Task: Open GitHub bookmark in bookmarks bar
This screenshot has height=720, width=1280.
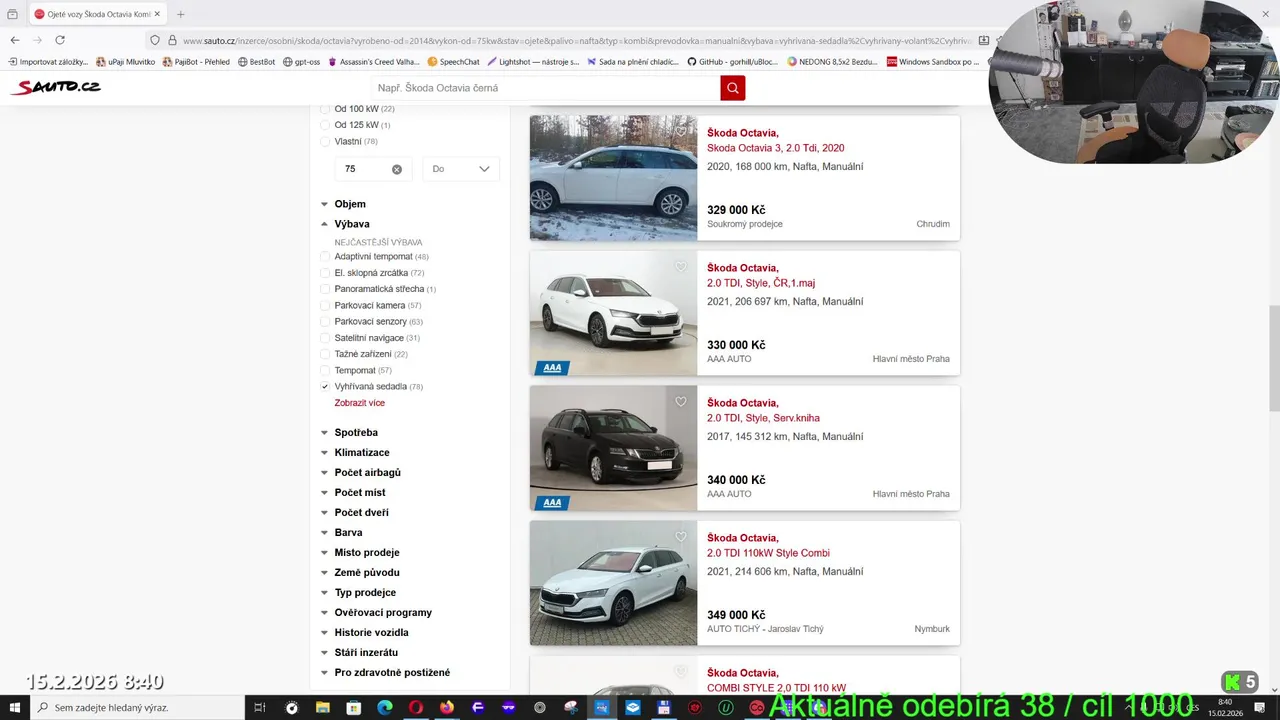Action: 732,62
